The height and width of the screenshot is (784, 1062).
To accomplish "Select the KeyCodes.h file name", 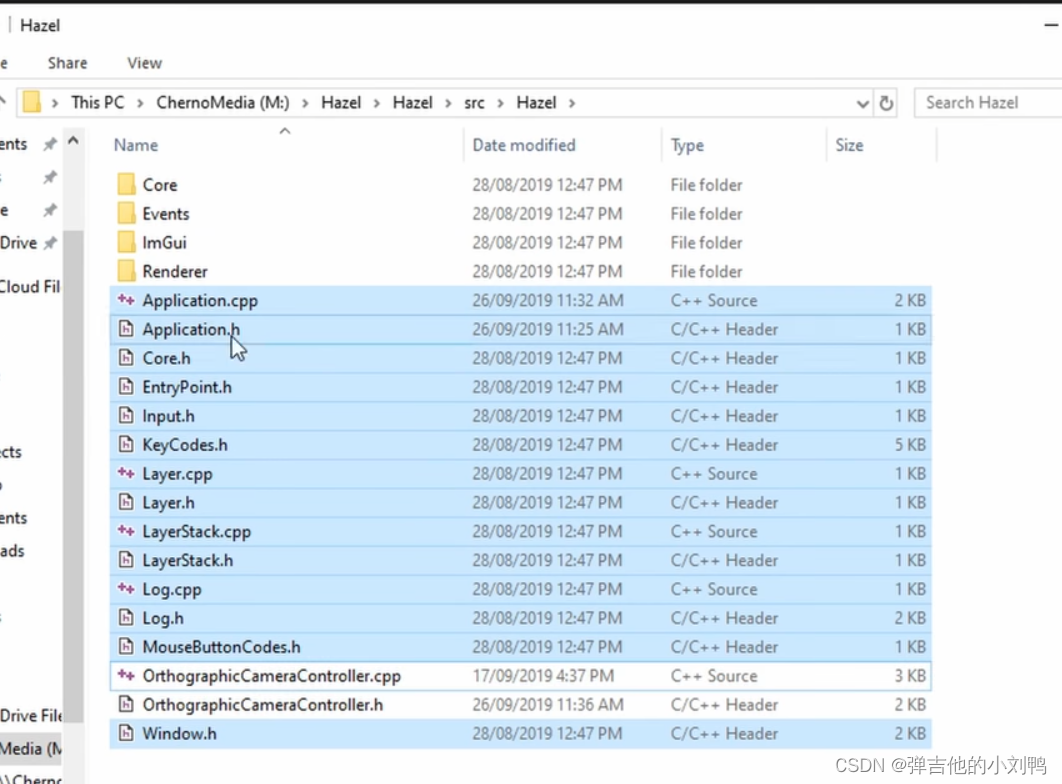I will (x=185, y=445).
